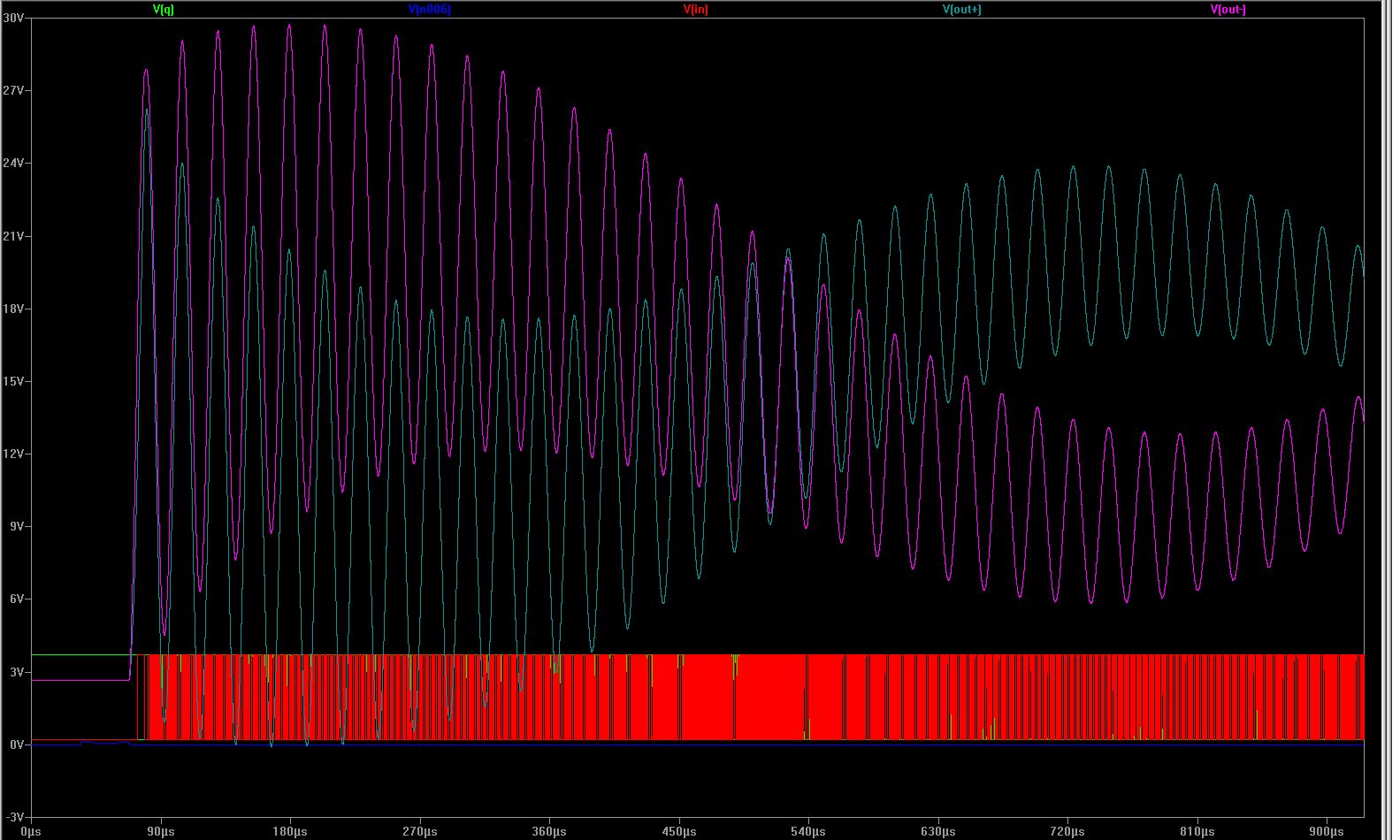Image resolution: width=1400 pixels, height=840 pixels.
Task: Pick the magenta V[out-] trace label
Action: tap(1228, 10)
